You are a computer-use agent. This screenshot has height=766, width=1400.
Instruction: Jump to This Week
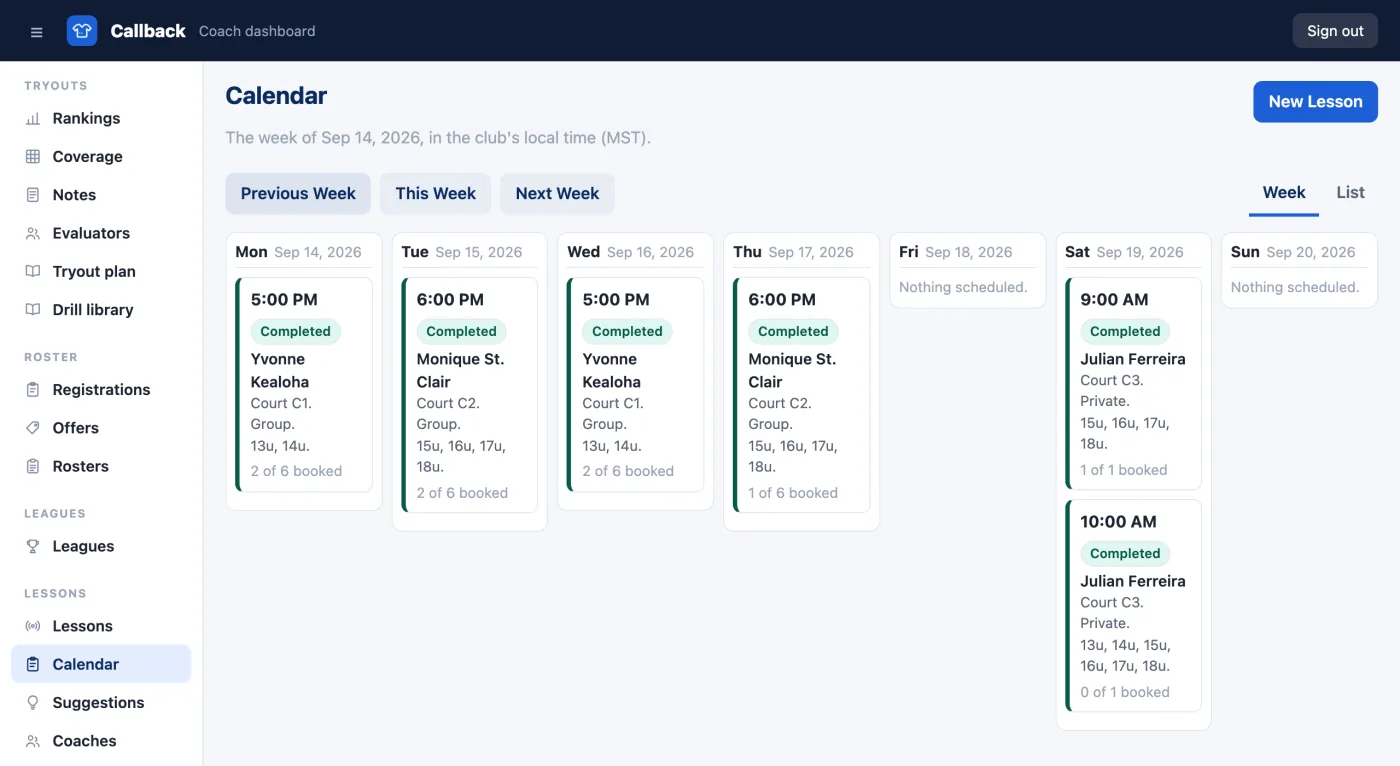(435, 194)
